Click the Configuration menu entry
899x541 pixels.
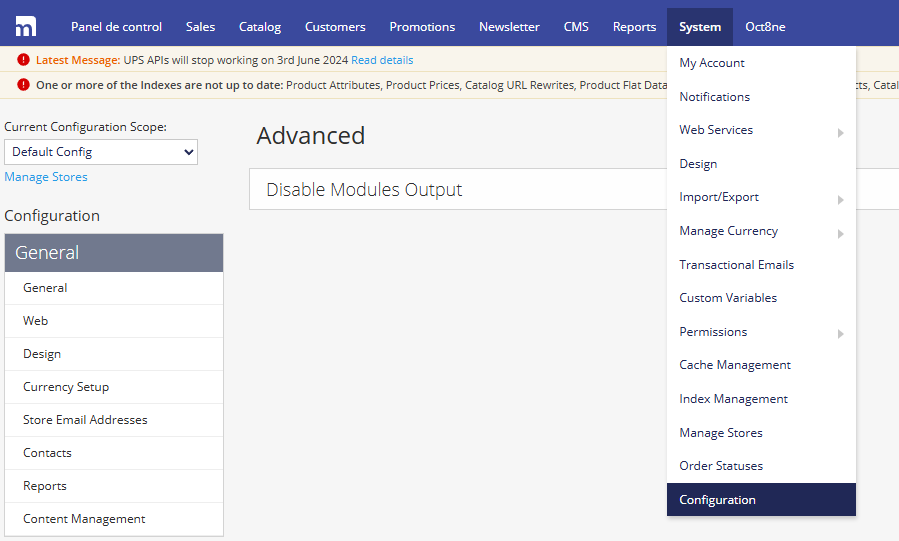717,500
